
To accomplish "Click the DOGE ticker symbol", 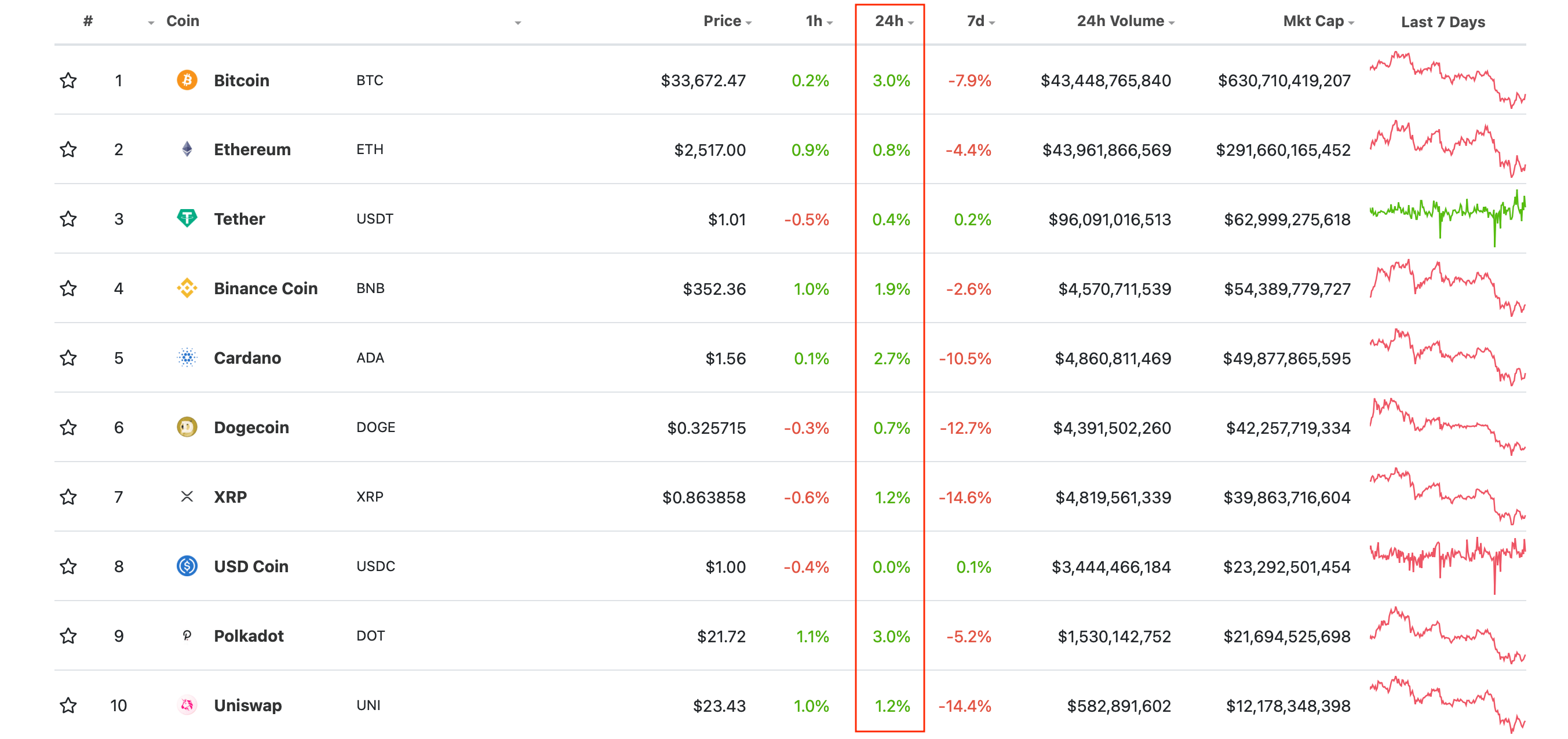I will click(x=376, y=427).
